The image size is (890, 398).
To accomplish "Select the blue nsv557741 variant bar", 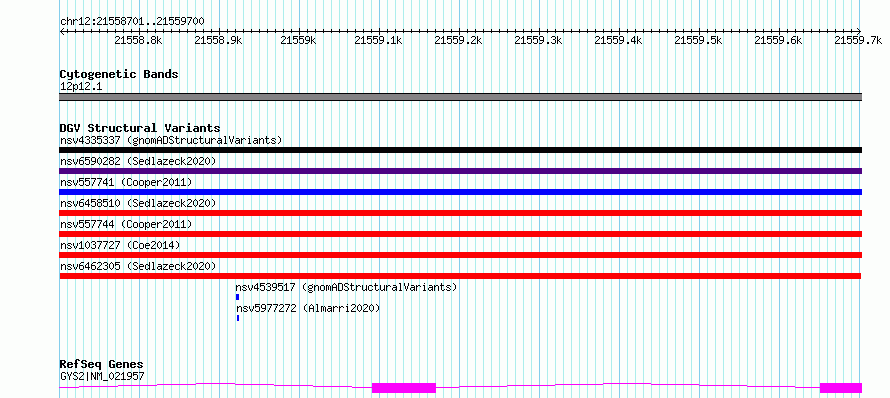I will 461,192.
